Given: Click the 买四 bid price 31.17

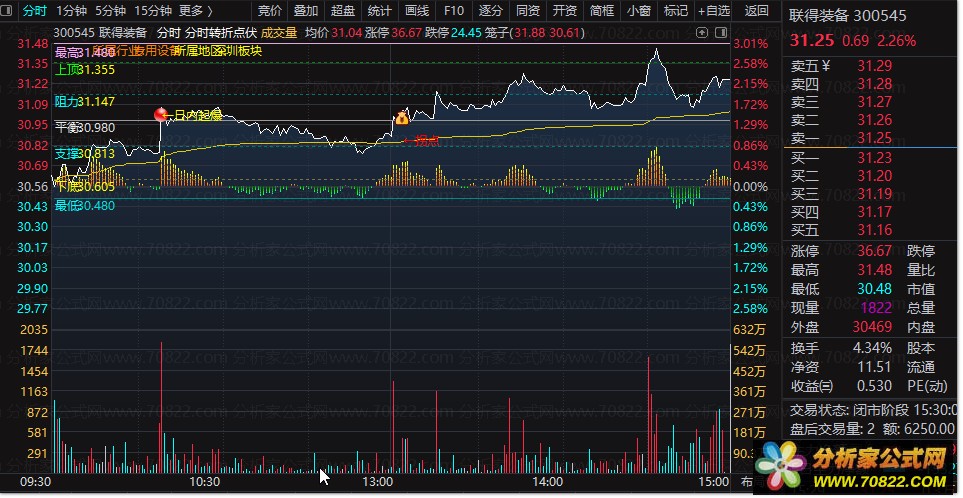Looking at the screenshot, I should tap(875, 212).
